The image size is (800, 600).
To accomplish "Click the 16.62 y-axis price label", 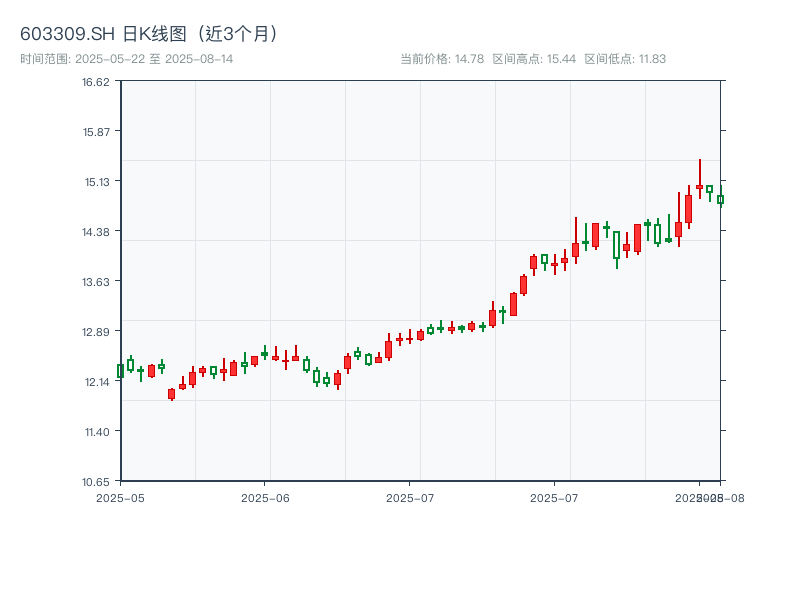I will 96,82.
